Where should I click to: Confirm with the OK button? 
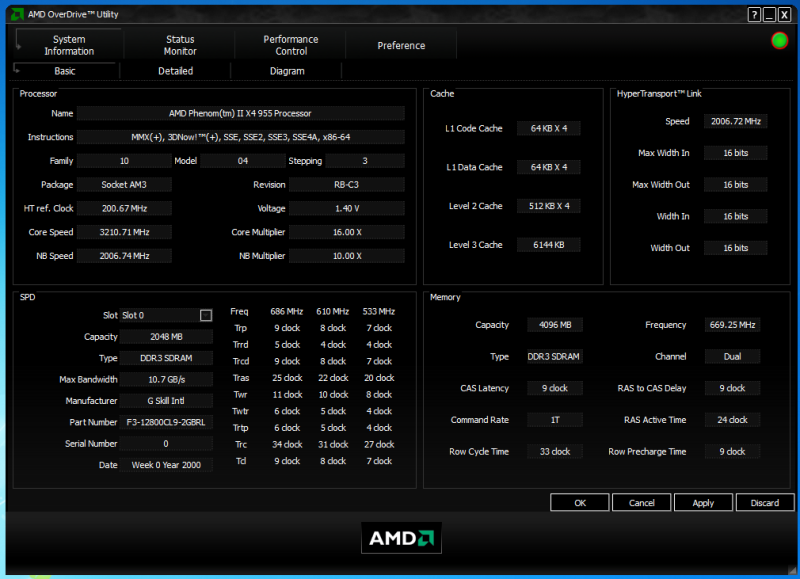(x=580, y=502)
